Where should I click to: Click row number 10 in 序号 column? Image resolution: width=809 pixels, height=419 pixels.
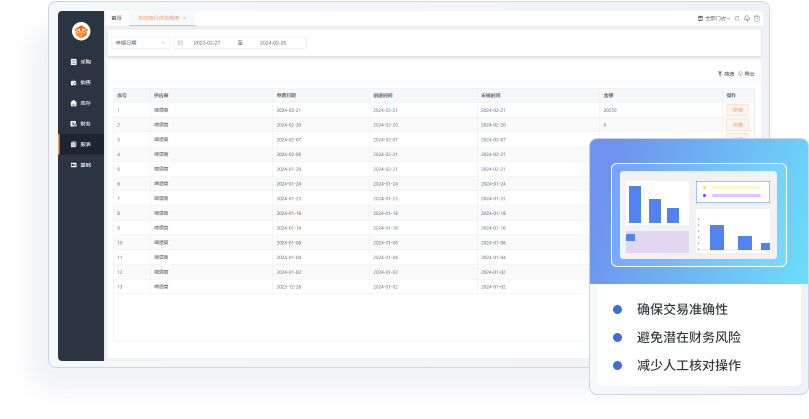[120, 243]
